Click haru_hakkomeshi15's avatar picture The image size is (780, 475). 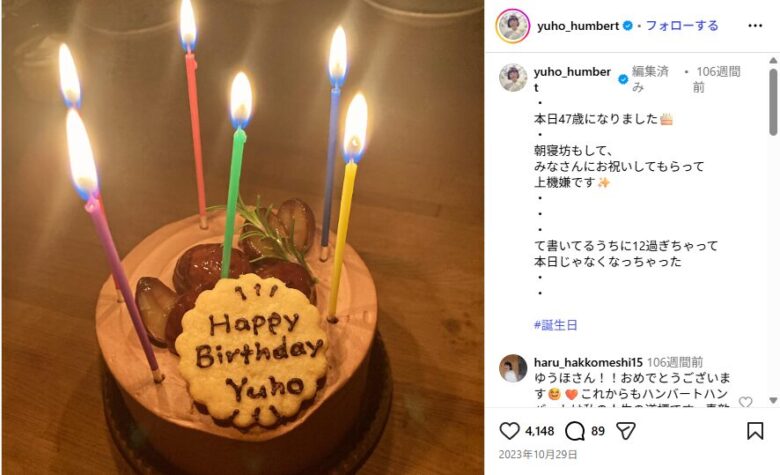point(513,368)
